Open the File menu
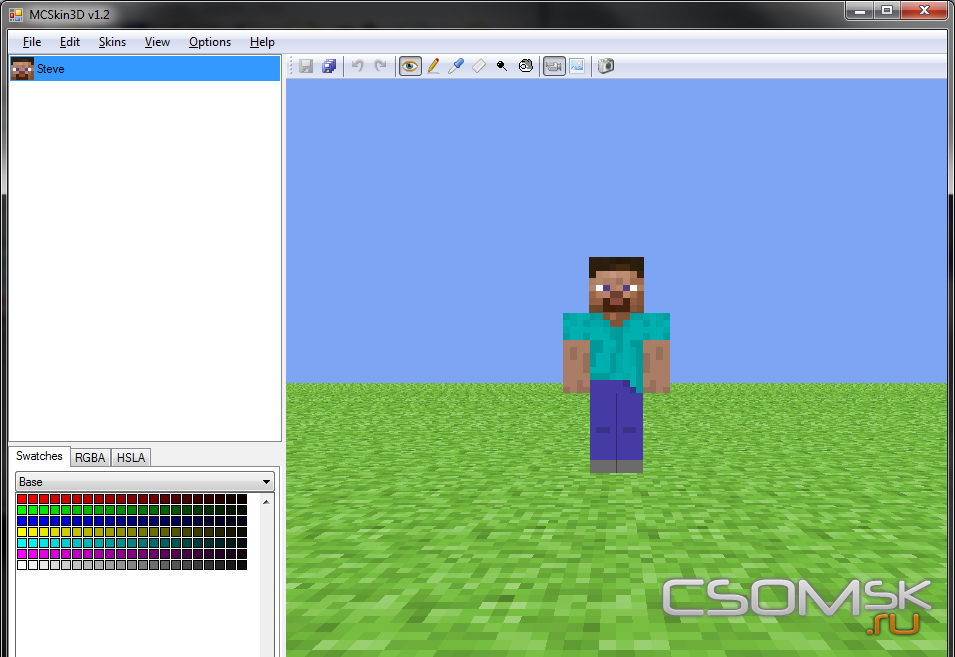Image resolution: width=955 pixels, height=657 pixels. [32, 42]
